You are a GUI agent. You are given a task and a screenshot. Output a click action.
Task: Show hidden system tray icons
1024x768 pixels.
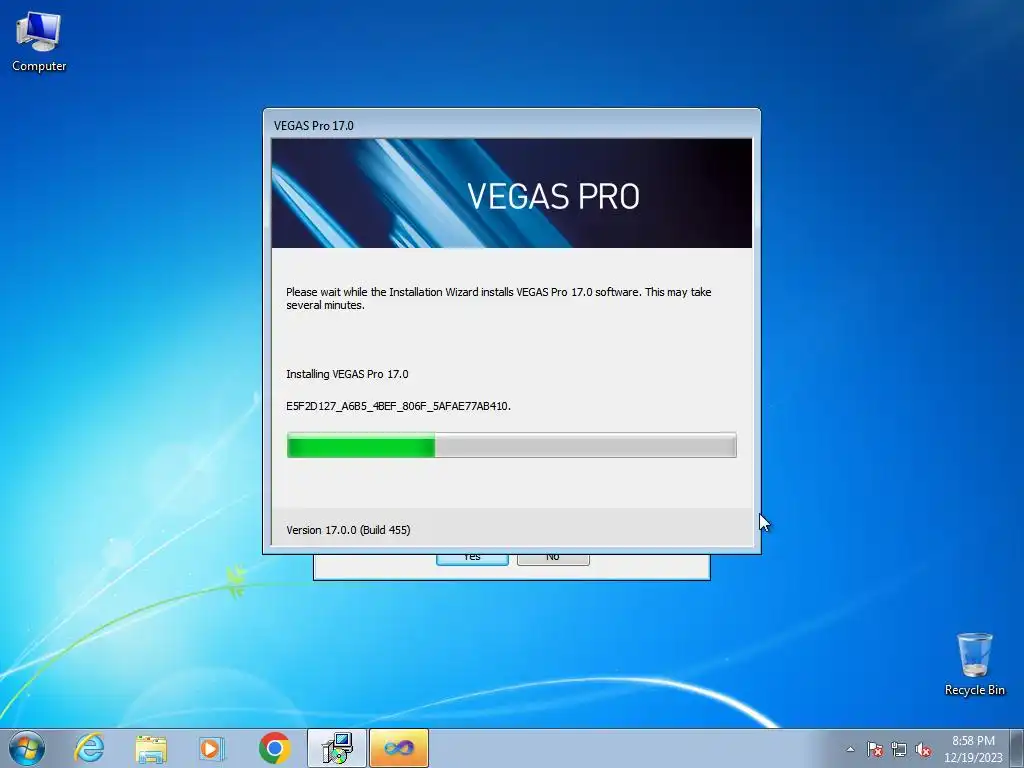click(850, 749)
